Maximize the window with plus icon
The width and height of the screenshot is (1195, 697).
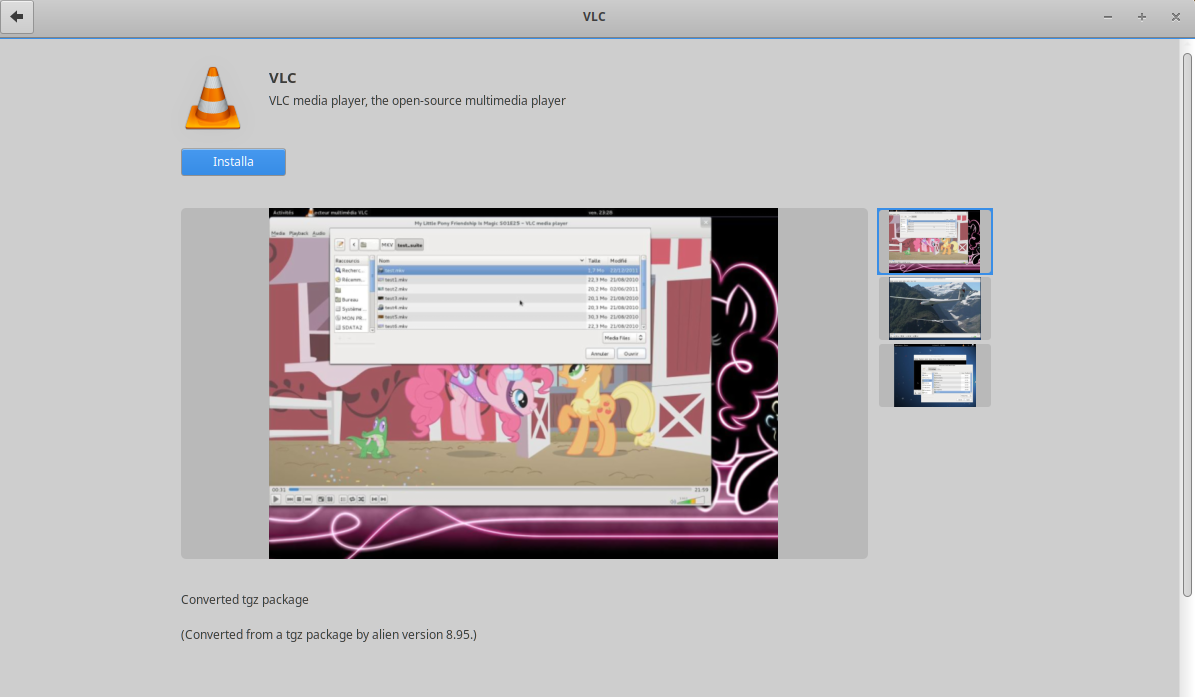point(1142,17)
